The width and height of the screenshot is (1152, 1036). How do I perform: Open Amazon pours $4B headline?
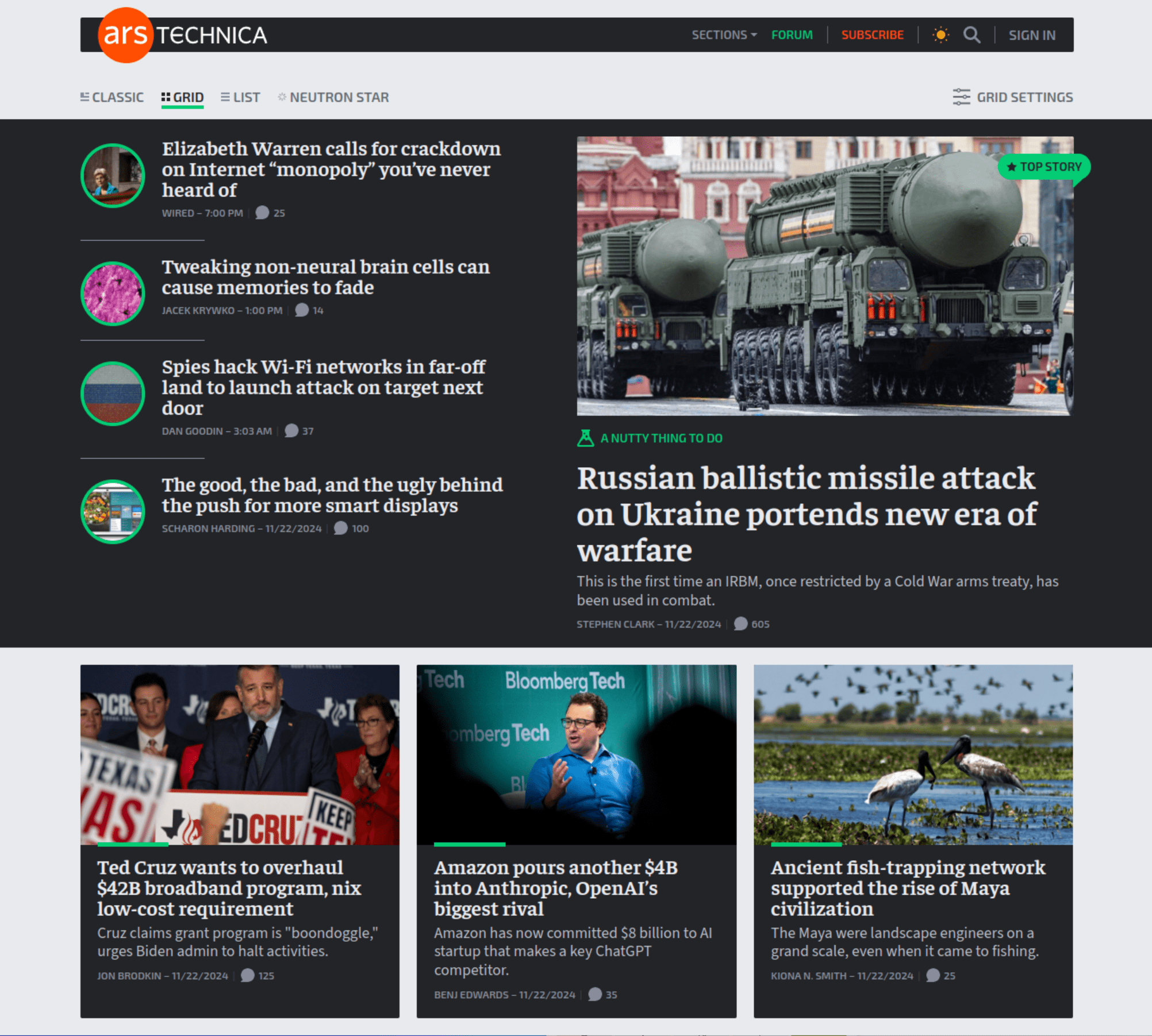[x=556, y=888]
